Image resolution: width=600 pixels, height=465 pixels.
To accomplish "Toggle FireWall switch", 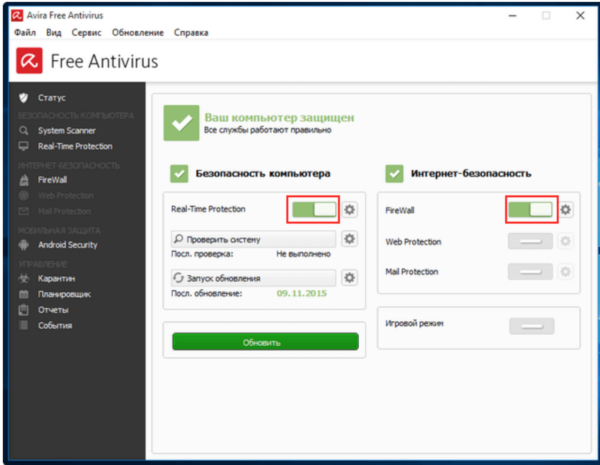I will 530,209.
